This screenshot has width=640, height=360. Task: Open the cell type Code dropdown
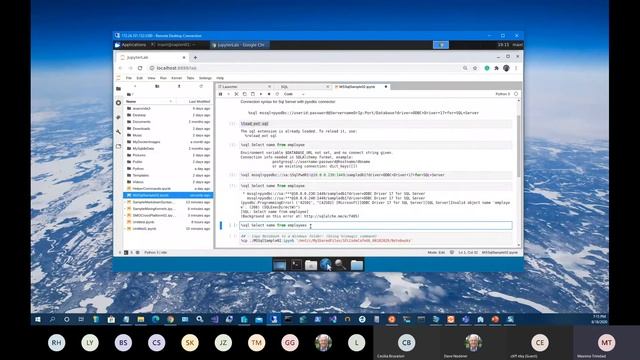tap(294, 94)
